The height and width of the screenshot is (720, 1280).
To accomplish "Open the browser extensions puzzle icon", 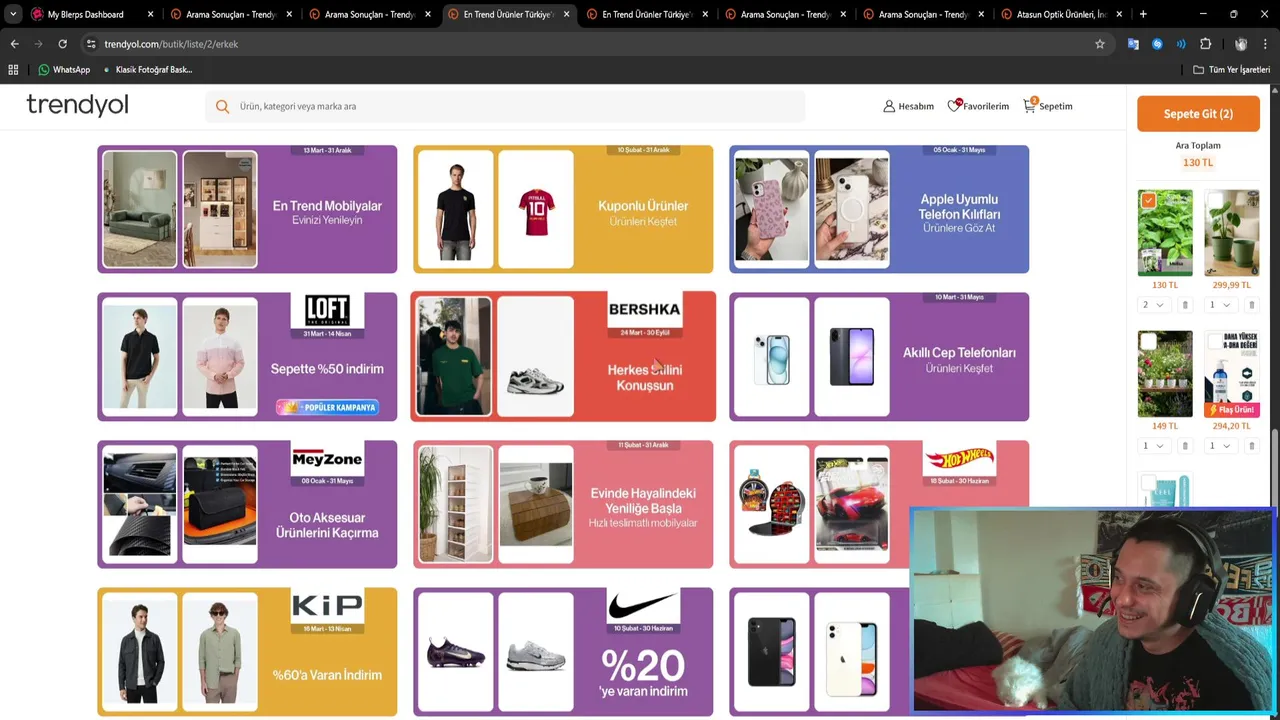I will [x=1205, y=44].
